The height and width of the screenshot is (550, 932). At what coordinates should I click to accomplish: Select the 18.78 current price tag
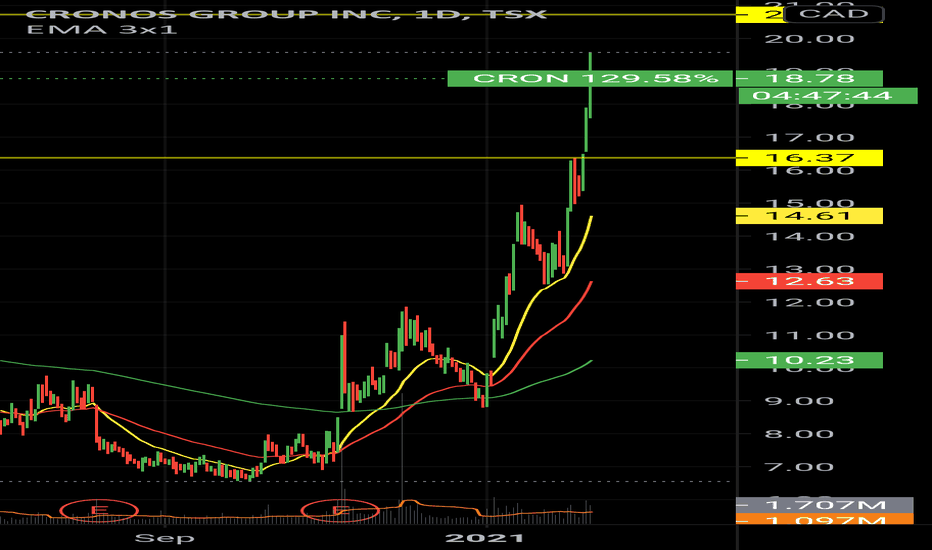pyautogui.click(x=809, y=78)
